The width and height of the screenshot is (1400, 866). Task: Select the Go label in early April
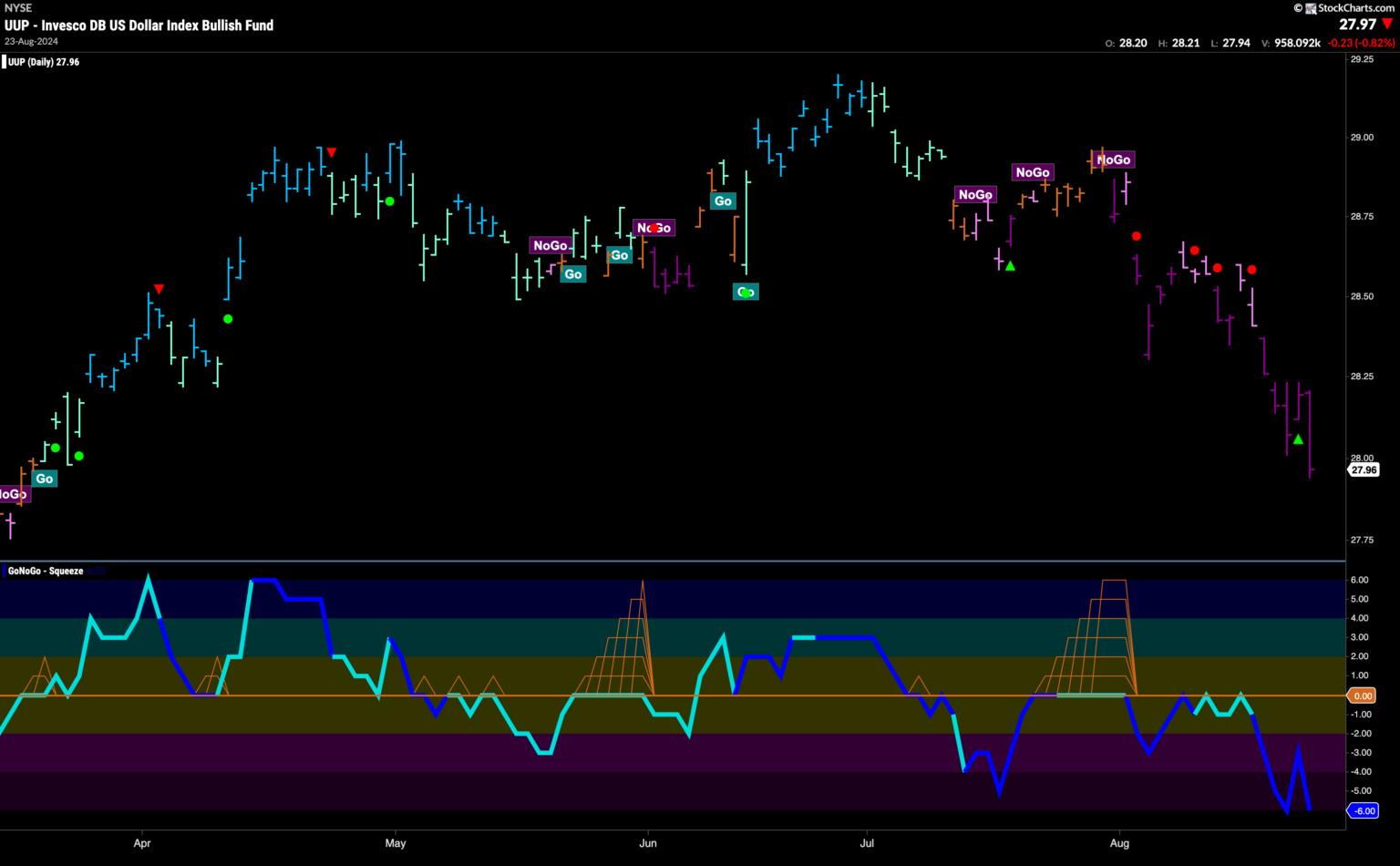[x=44, y=479]
